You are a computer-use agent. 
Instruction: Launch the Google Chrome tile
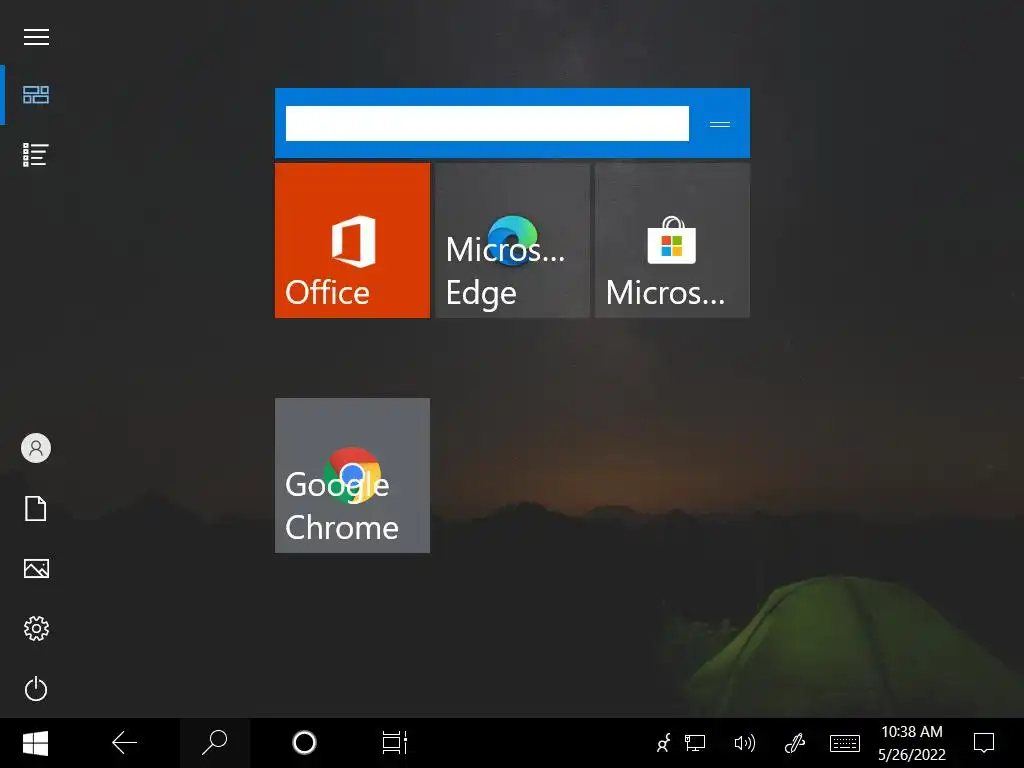[x=352, y=475]
